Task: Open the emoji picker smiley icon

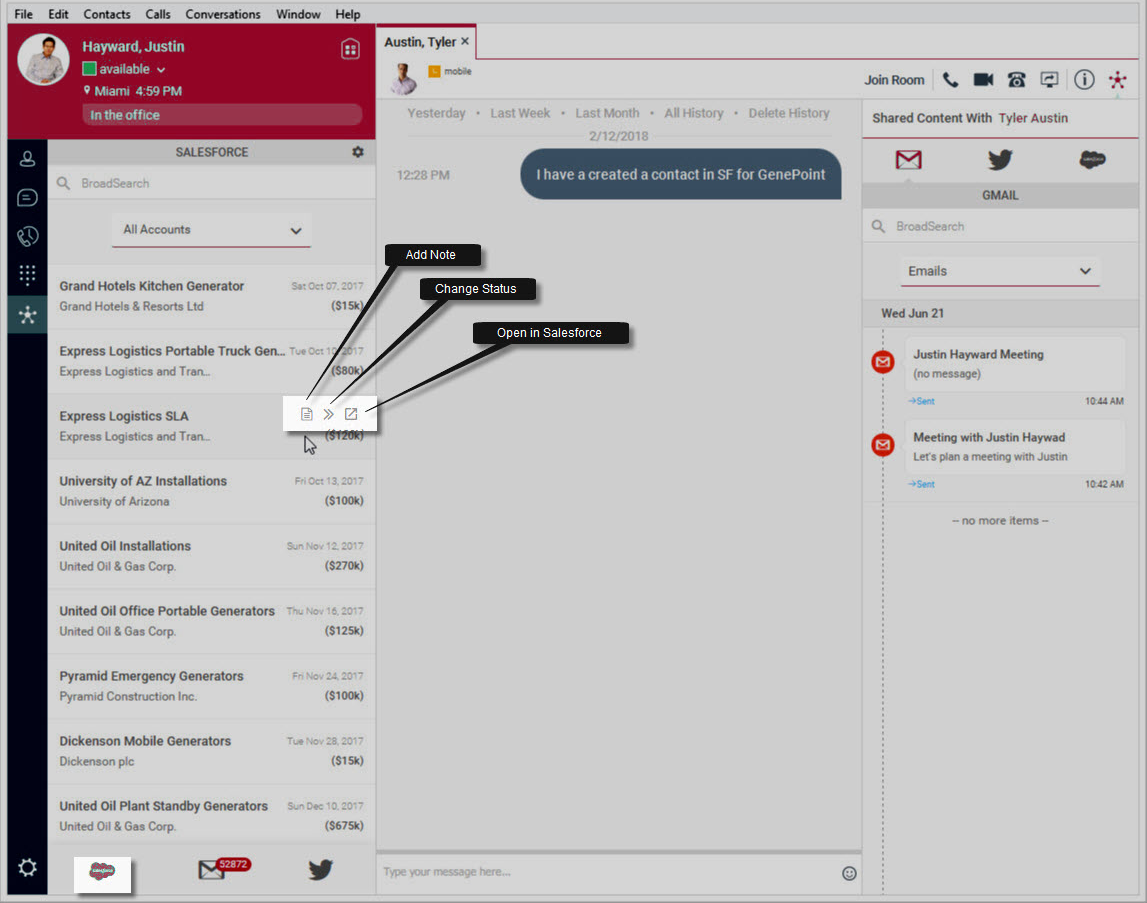Action: point(849,873)
